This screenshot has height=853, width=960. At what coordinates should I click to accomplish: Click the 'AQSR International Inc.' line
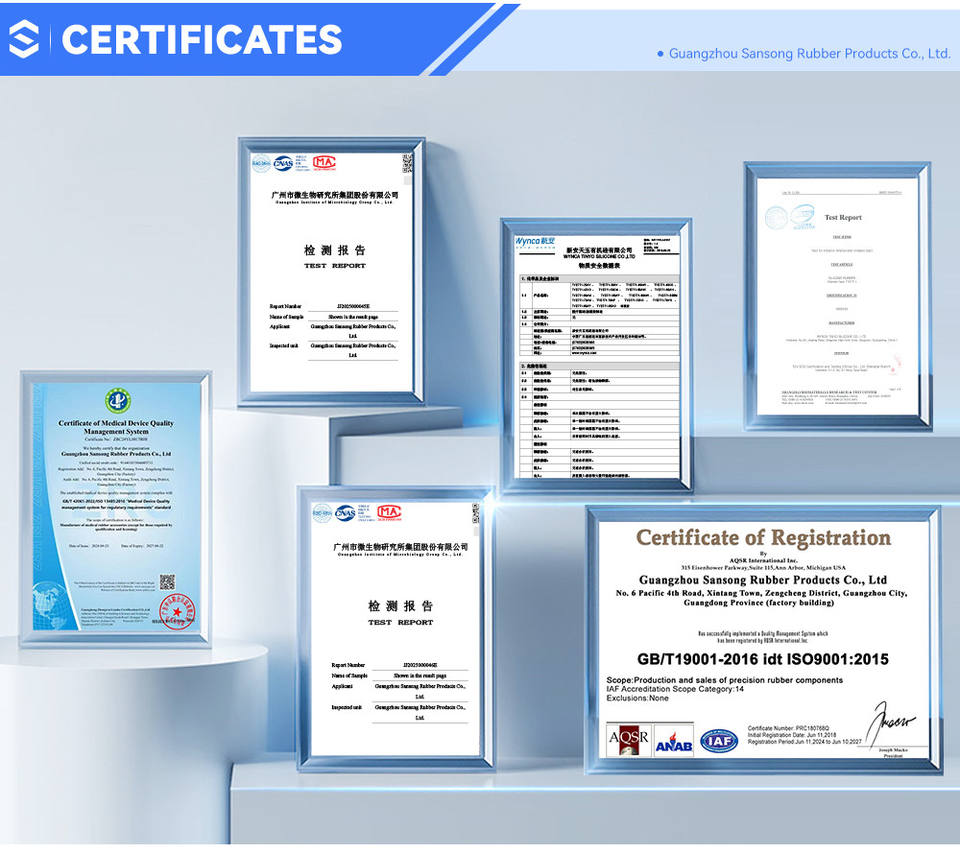(x=763, y=560)
